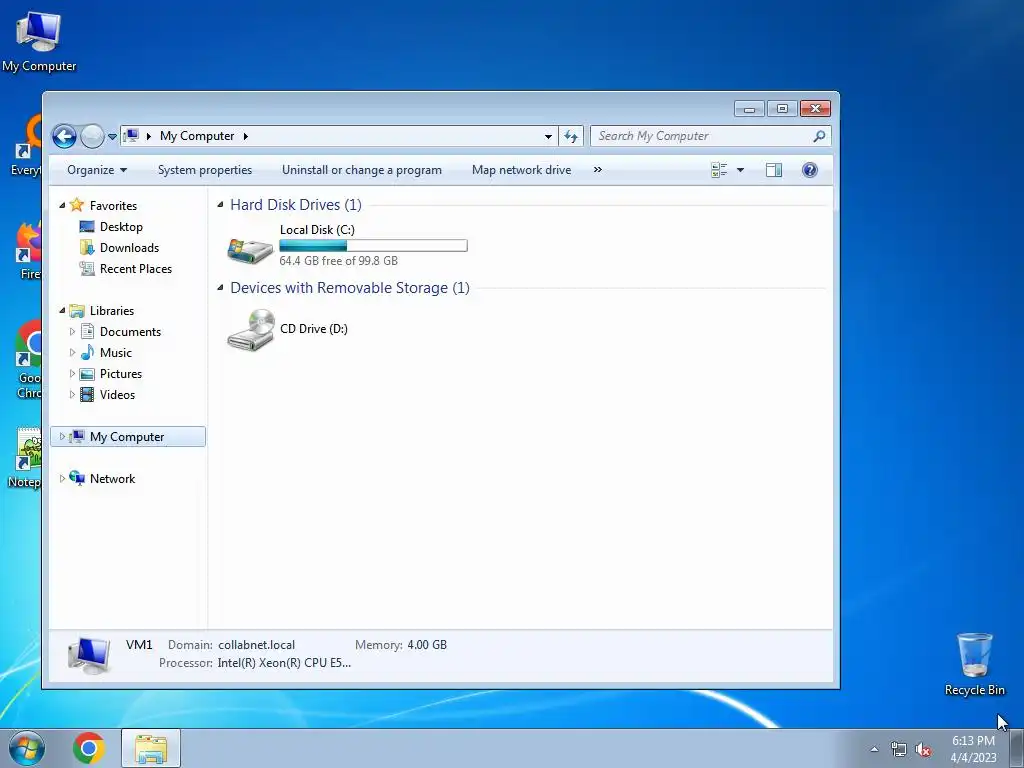Click Devices with Removable Storage (1) heading
The height and width of the screenshot is (768, 1024).
pos(350,288)
